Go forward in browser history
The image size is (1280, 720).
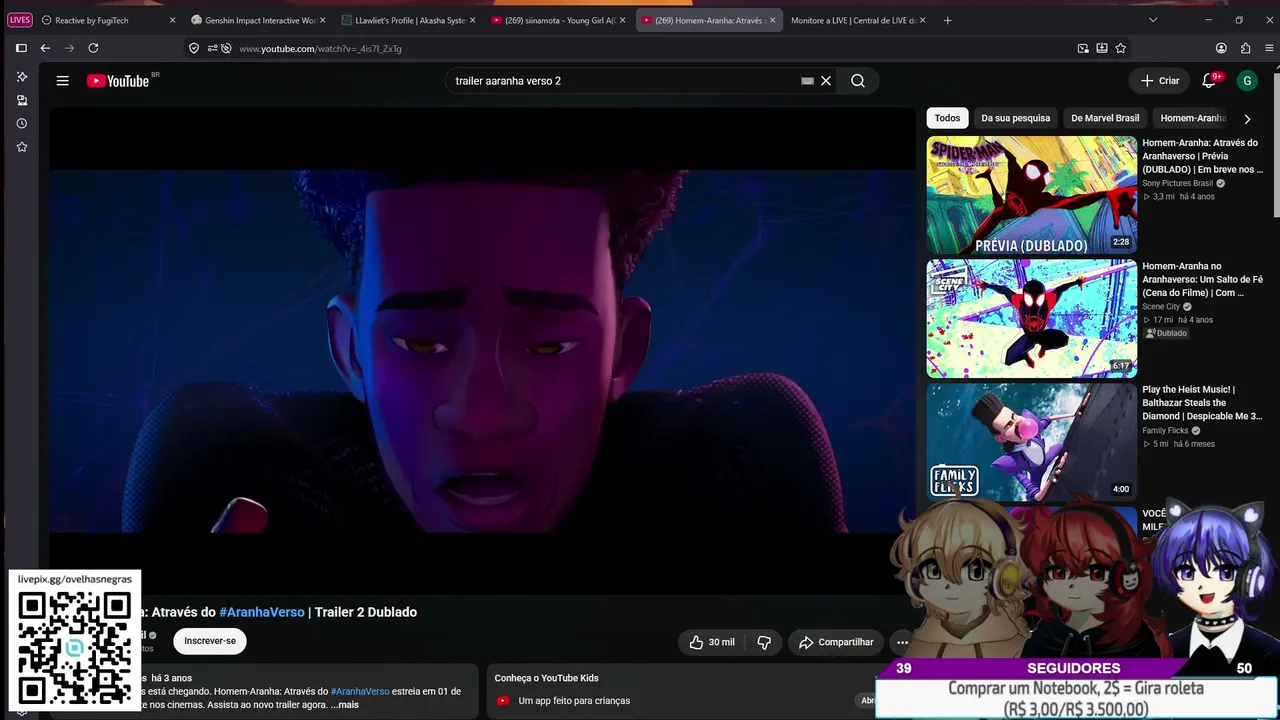pos(69,48)
